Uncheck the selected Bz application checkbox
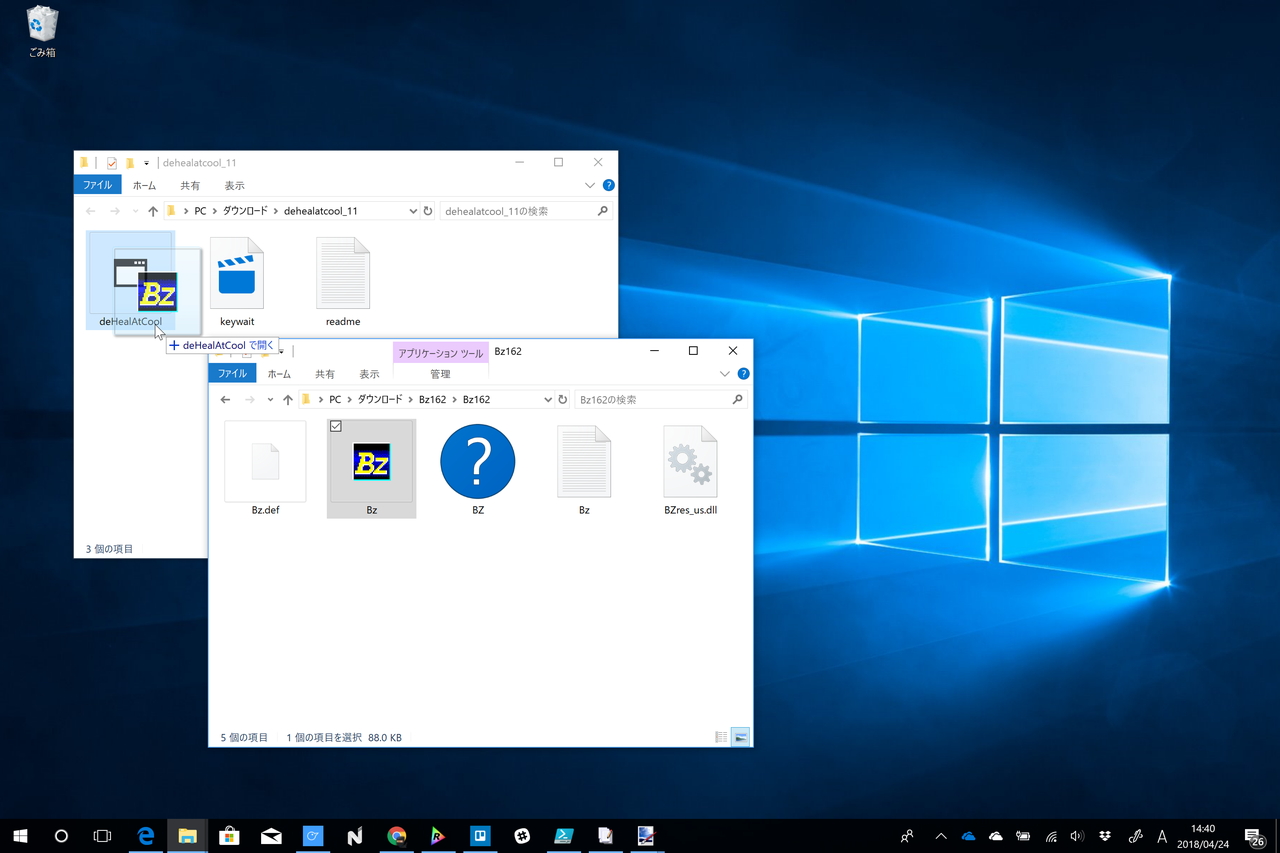1280x853 pixels. (x=336, y=426)
